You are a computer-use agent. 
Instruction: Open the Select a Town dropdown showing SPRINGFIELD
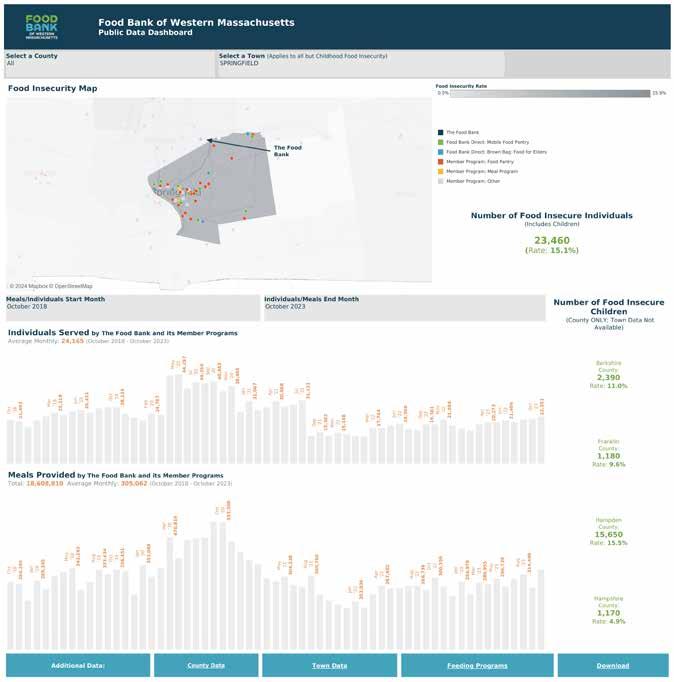click(361, 64)
